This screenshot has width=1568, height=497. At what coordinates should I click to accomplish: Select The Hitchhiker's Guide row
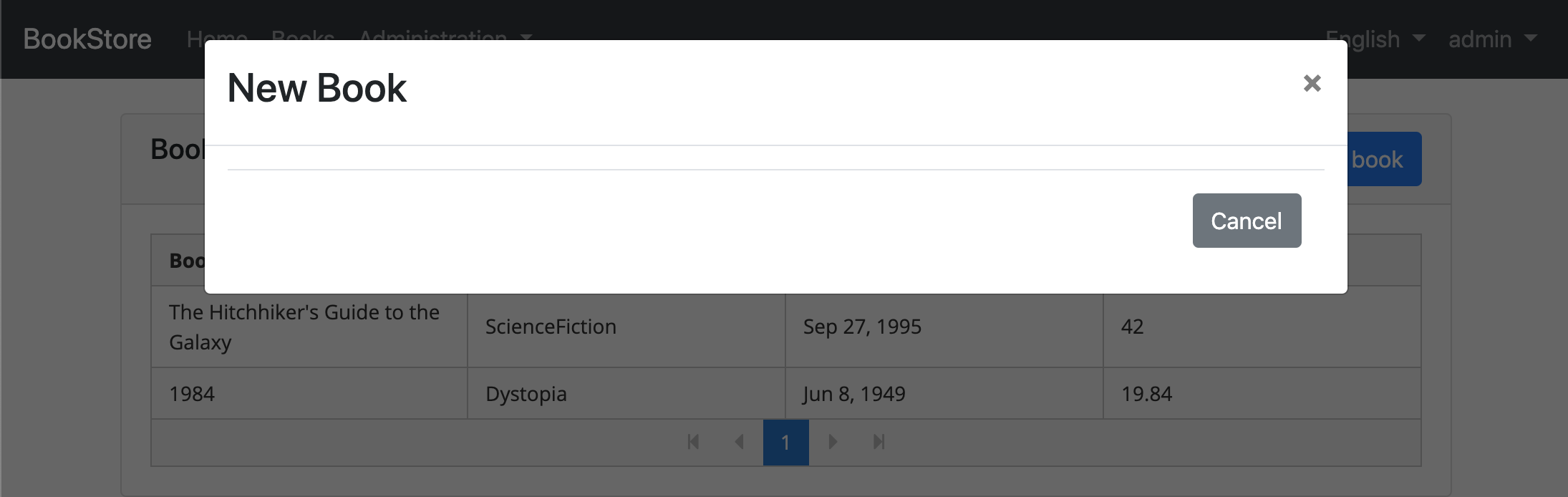click(308, 327)
